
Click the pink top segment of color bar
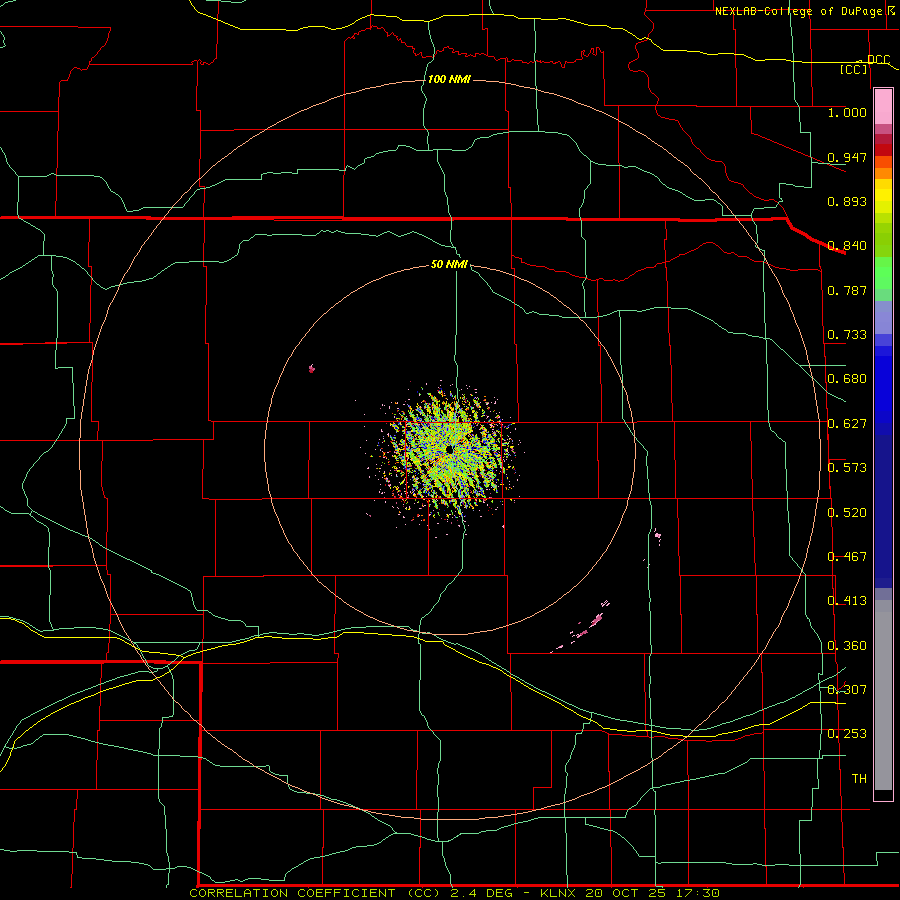(883, 107)
